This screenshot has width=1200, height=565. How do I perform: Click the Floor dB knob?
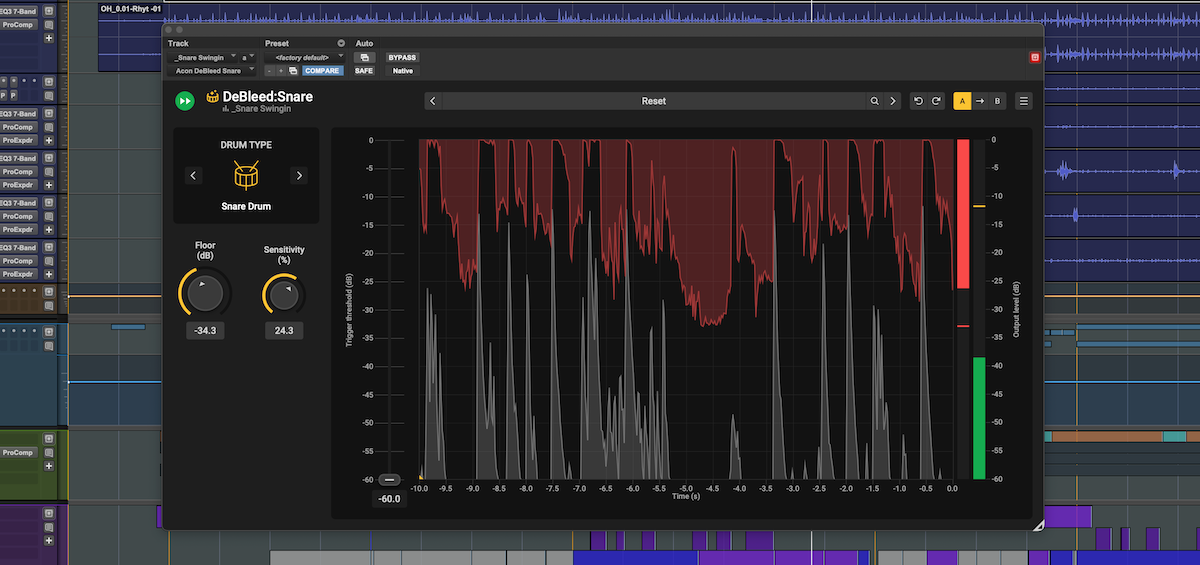[x=204, y=294]
